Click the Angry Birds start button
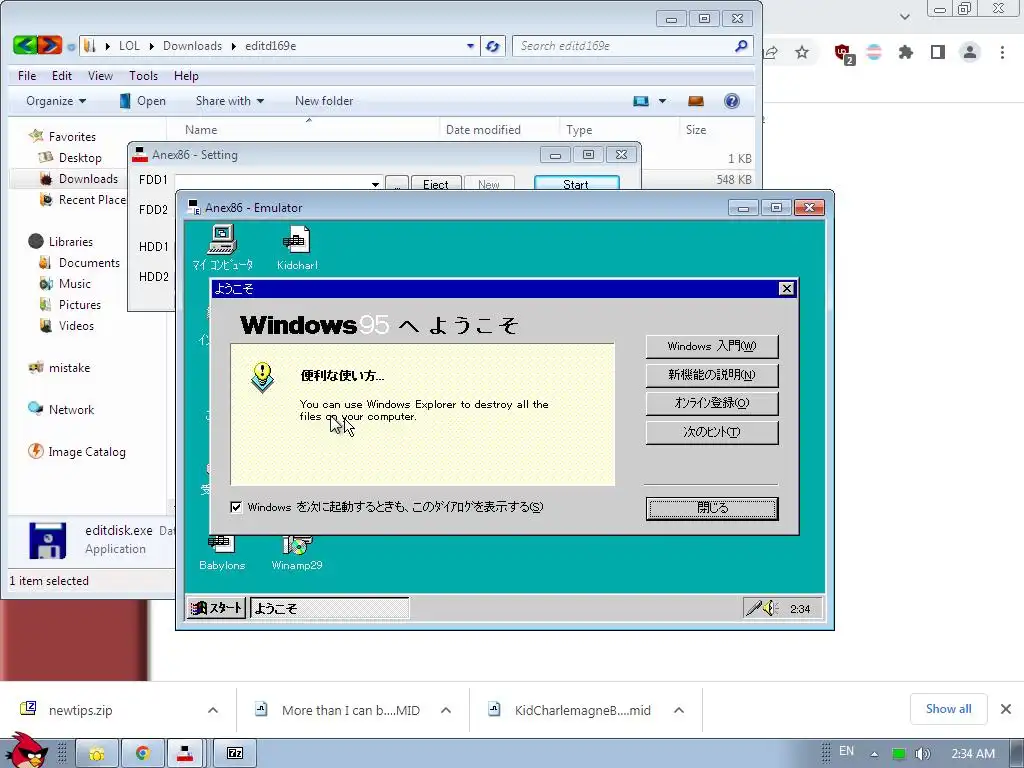 coord(26,751)
